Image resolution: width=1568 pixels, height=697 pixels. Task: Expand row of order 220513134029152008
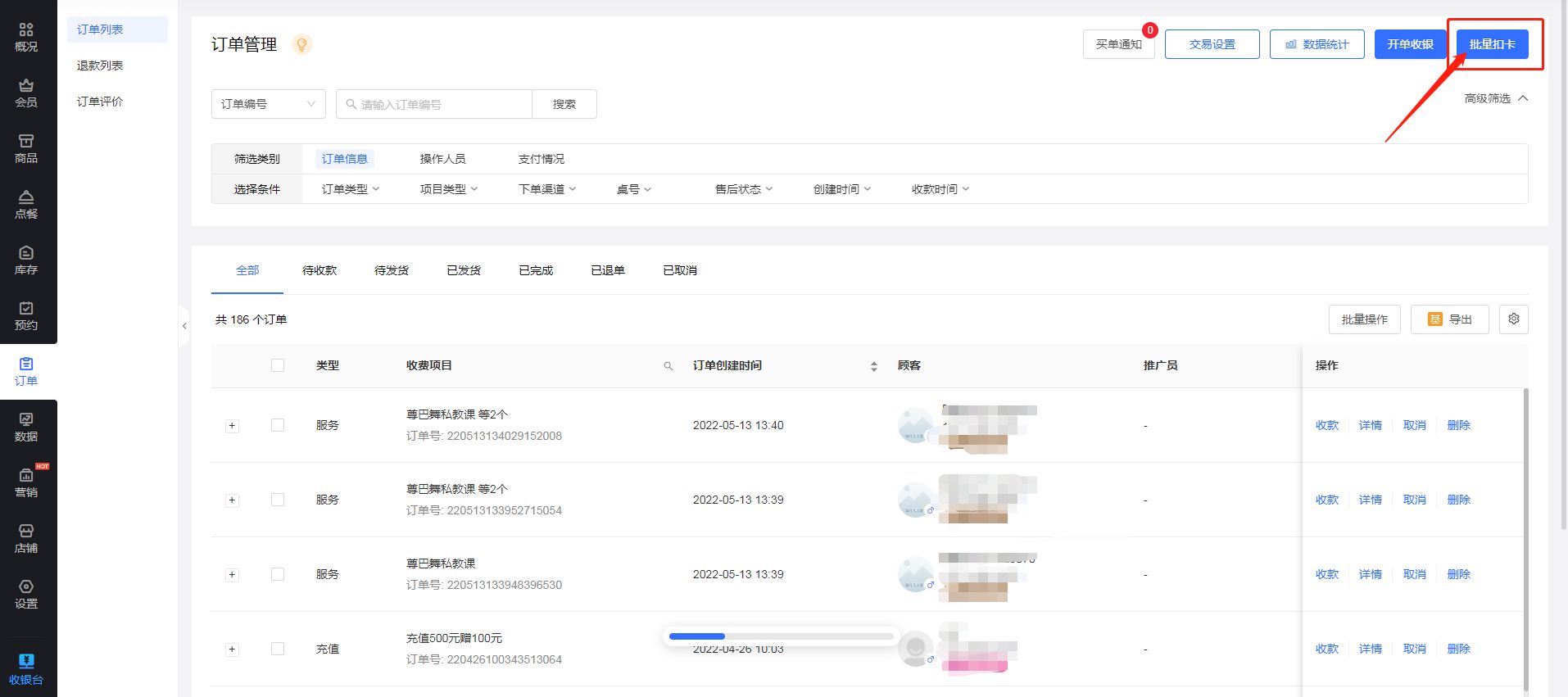(232, 426)
